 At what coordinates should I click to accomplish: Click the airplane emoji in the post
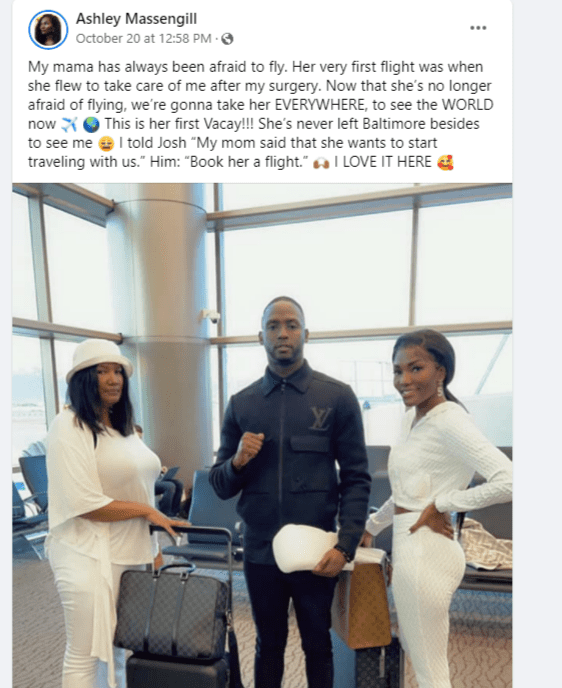[x=69, y=125]
